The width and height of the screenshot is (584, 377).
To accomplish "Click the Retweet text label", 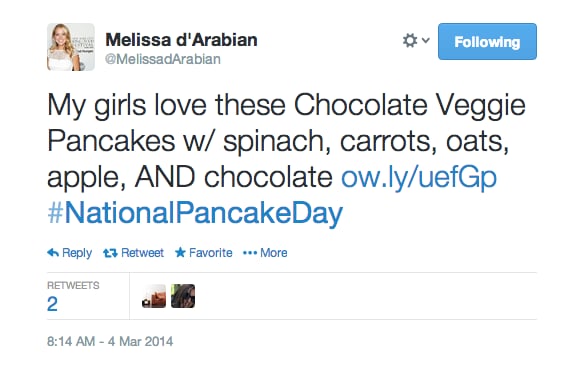I will point(142,253).
